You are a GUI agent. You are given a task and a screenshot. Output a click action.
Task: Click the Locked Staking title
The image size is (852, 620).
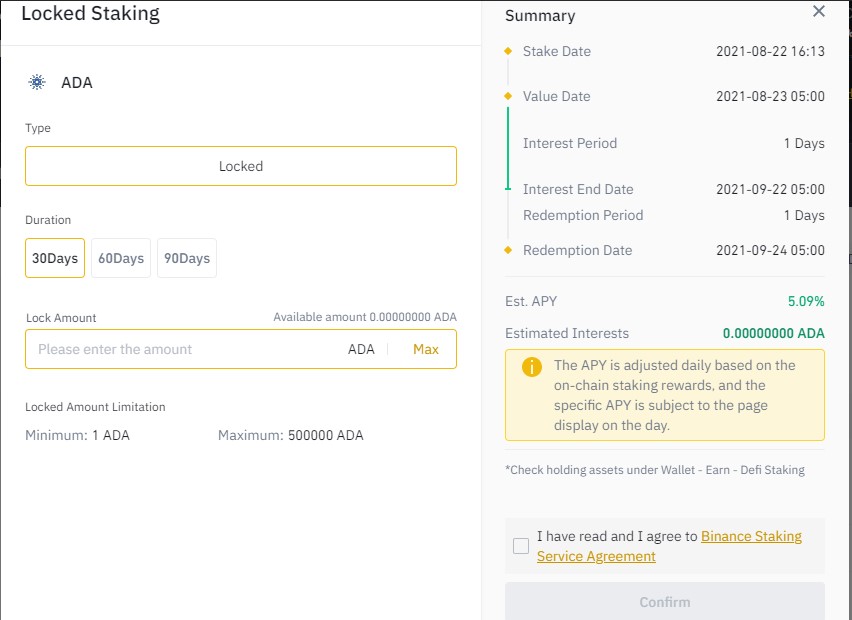(x=90, y=14)
